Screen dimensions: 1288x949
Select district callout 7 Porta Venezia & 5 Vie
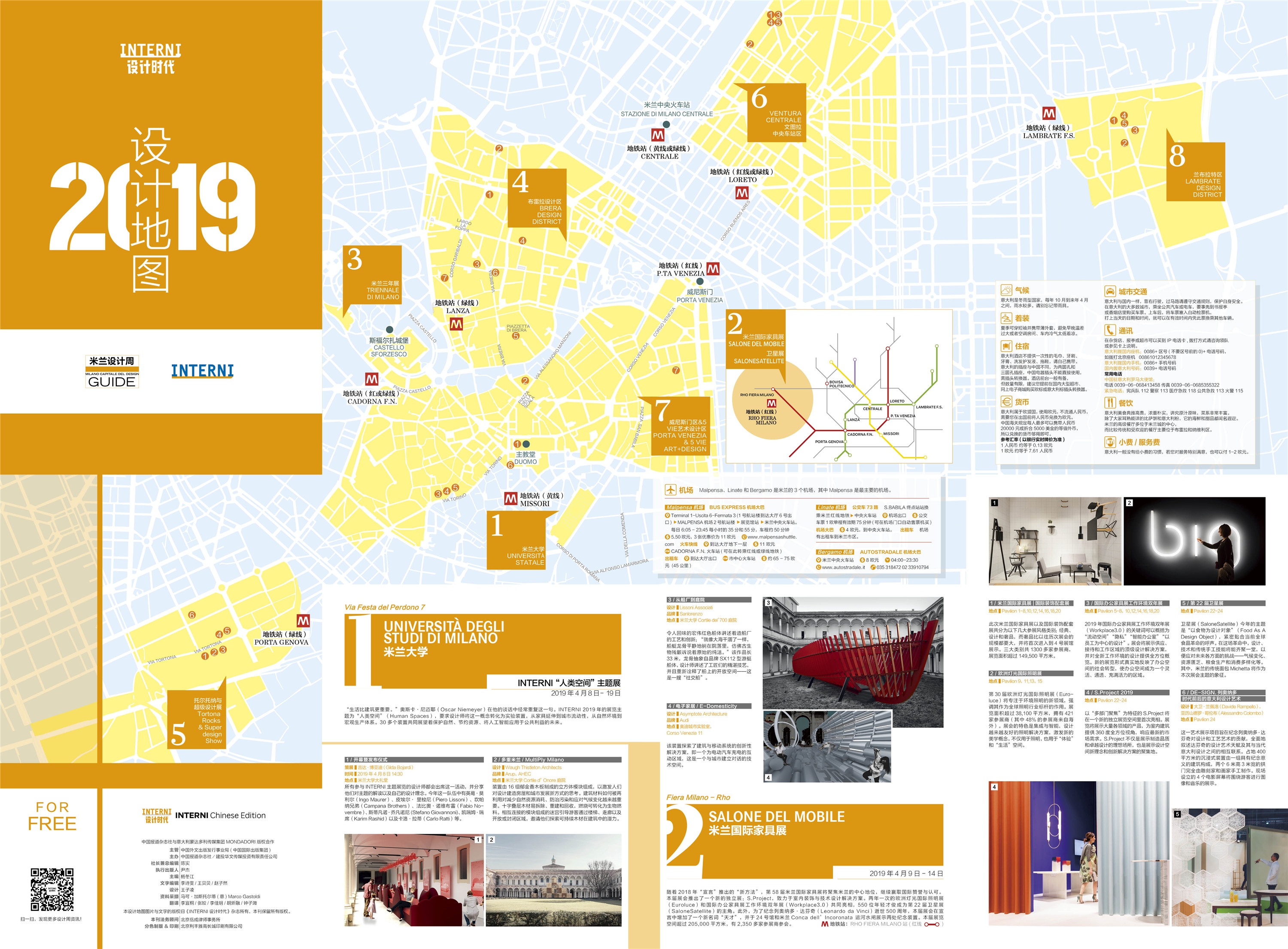(680, 426)
